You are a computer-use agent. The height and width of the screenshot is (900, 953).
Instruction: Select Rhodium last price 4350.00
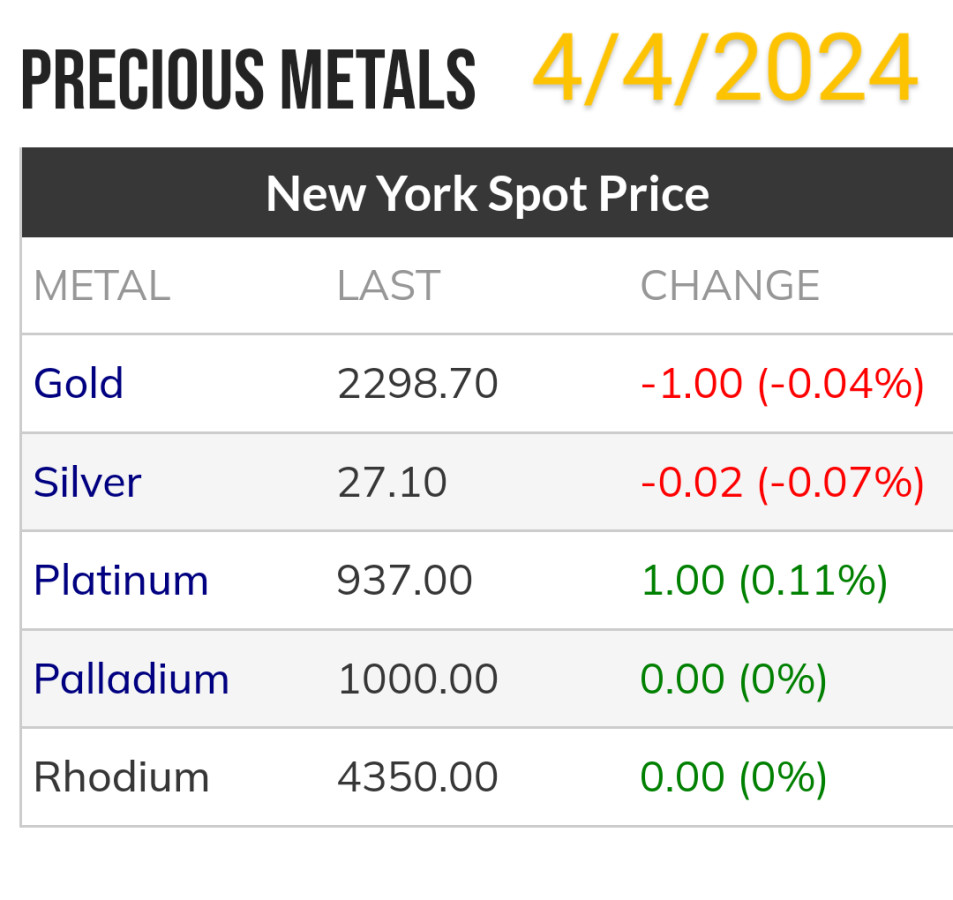coord(418,777)
